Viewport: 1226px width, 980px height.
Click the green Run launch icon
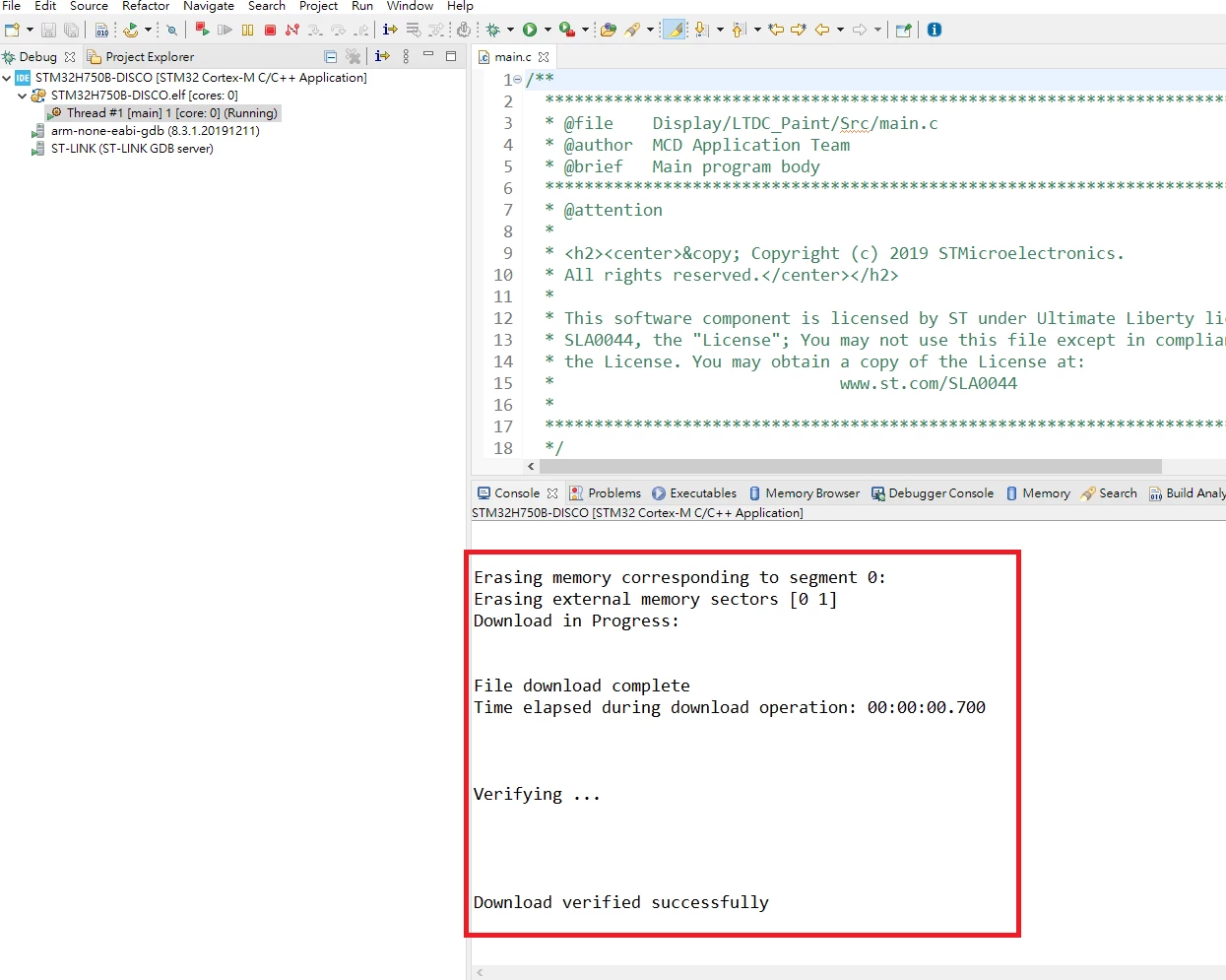(x=530, y=30)
